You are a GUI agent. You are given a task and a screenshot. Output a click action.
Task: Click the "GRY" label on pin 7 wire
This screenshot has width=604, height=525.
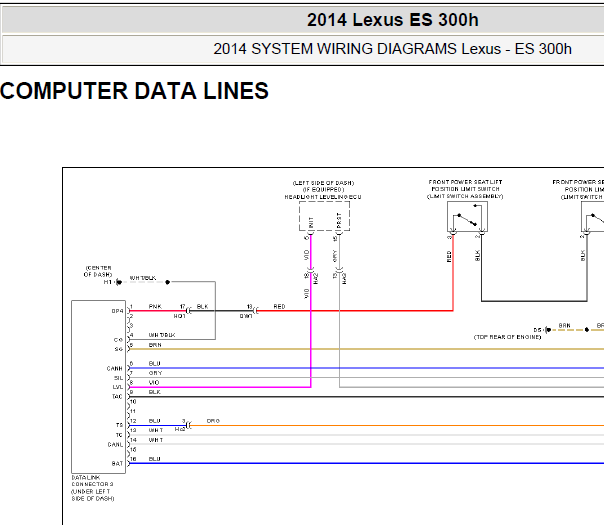156,373
